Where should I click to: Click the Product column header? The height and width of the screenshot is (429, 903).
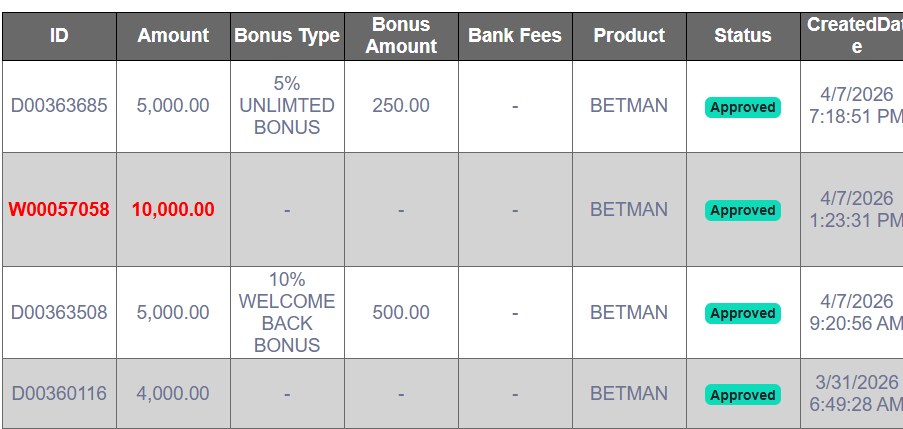(x=629, y=36)
